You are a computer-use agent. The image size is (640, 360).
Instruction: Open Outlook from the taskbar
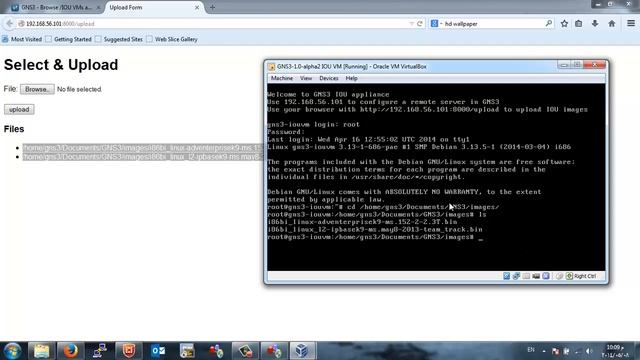click(x=158, y=351)
